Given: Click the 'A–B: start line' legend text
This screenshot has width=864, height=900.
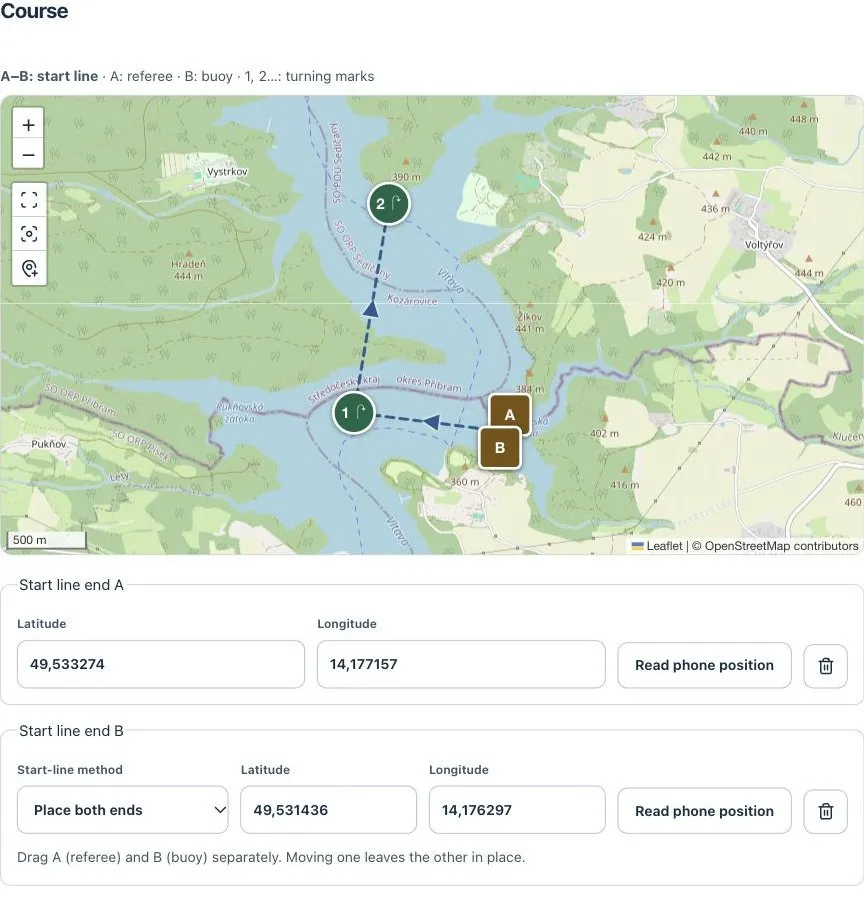Looking at the screenshot, I should click(49, 76).
